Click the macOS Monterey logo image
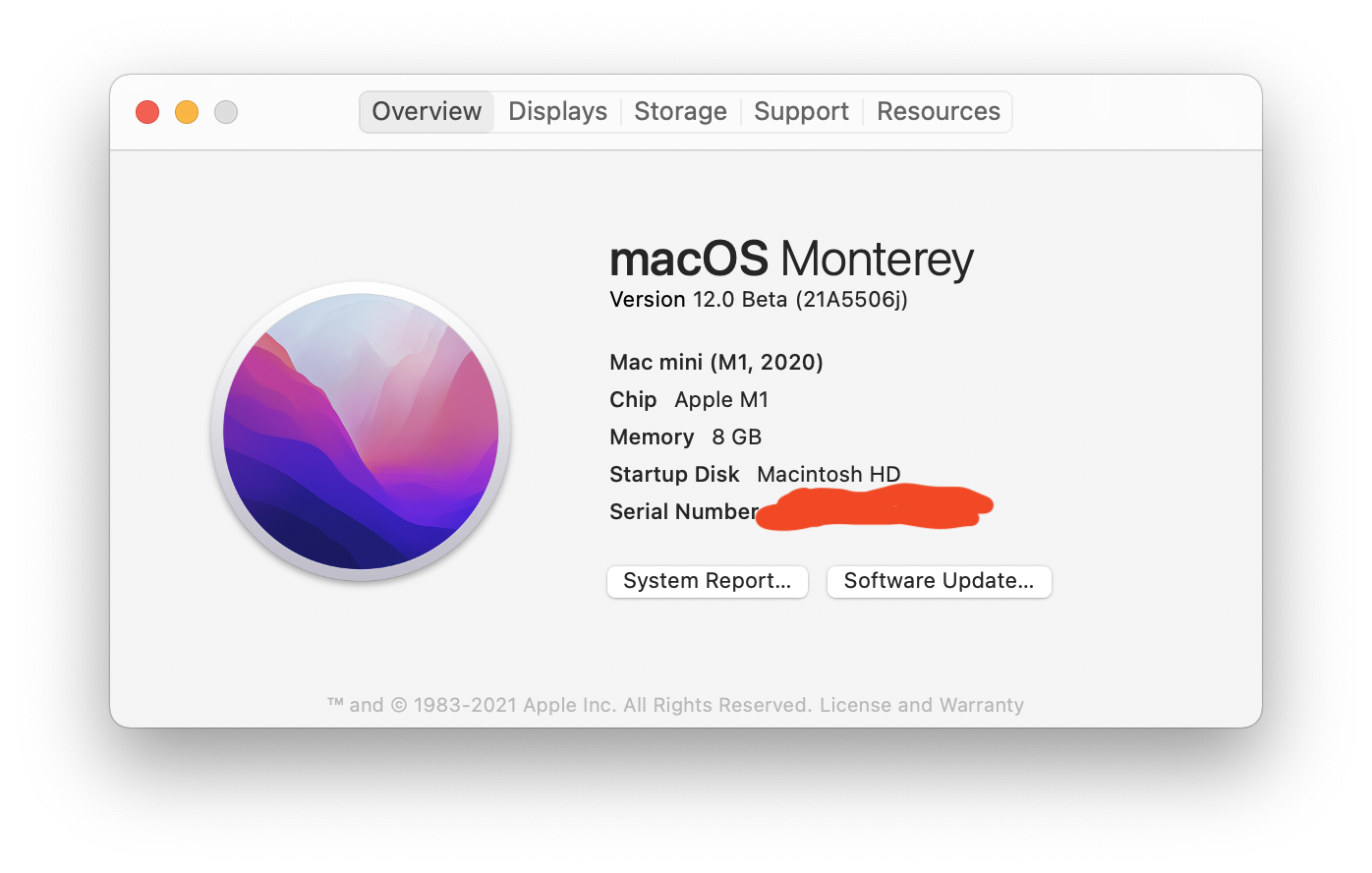 (x=361, y=432)
